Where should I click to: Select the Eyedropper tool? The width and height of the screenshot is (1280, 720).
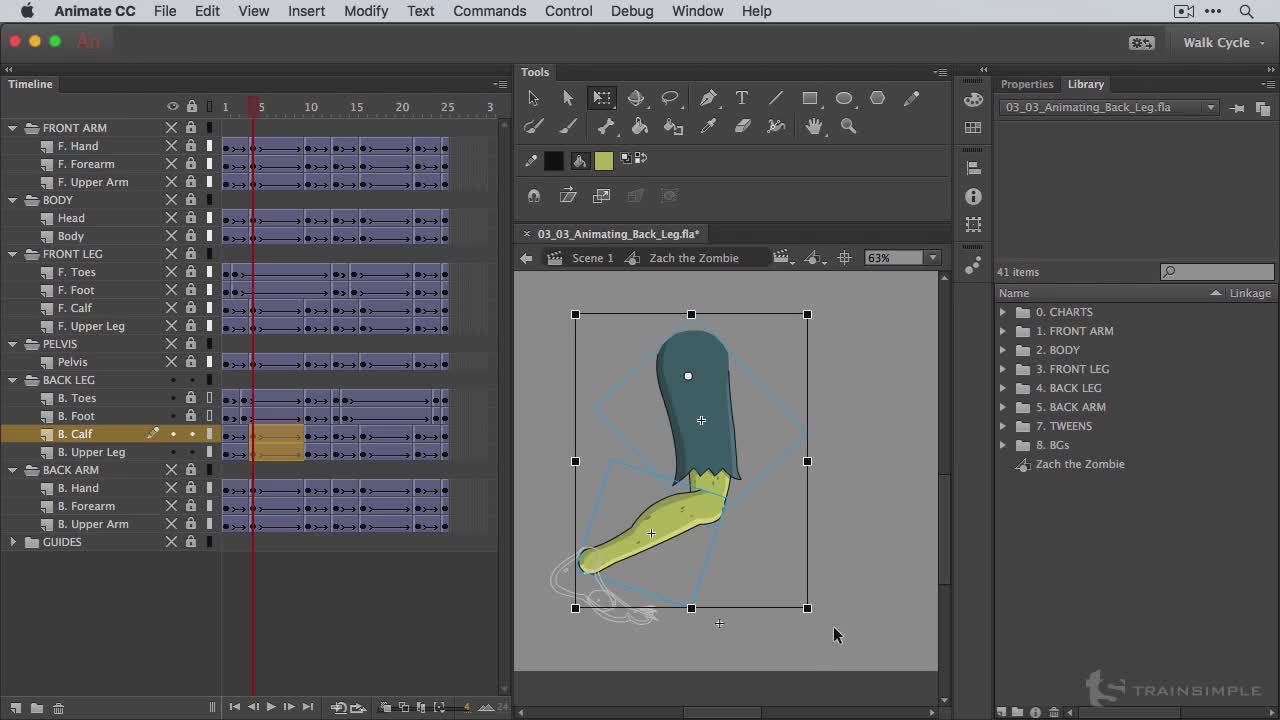click(x=709, y=126)
